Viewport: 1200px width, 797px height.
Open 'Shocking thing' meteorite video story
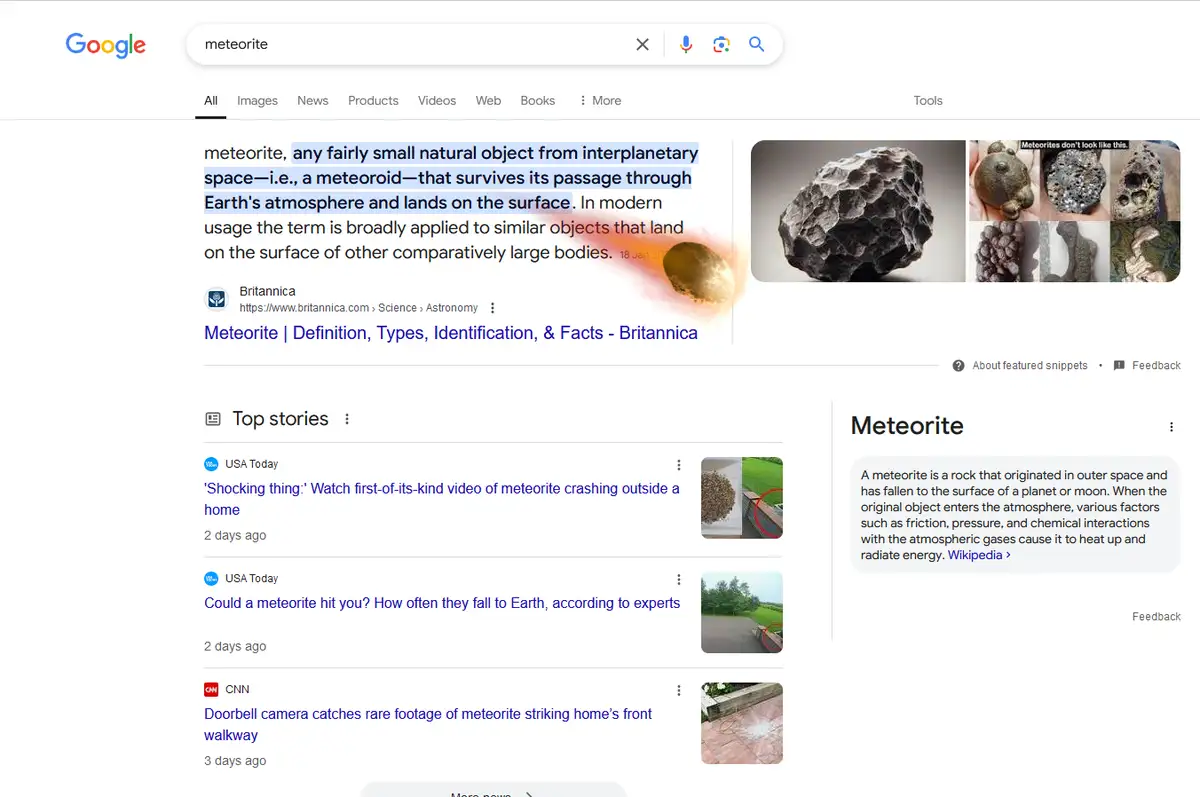coord(442,499)
